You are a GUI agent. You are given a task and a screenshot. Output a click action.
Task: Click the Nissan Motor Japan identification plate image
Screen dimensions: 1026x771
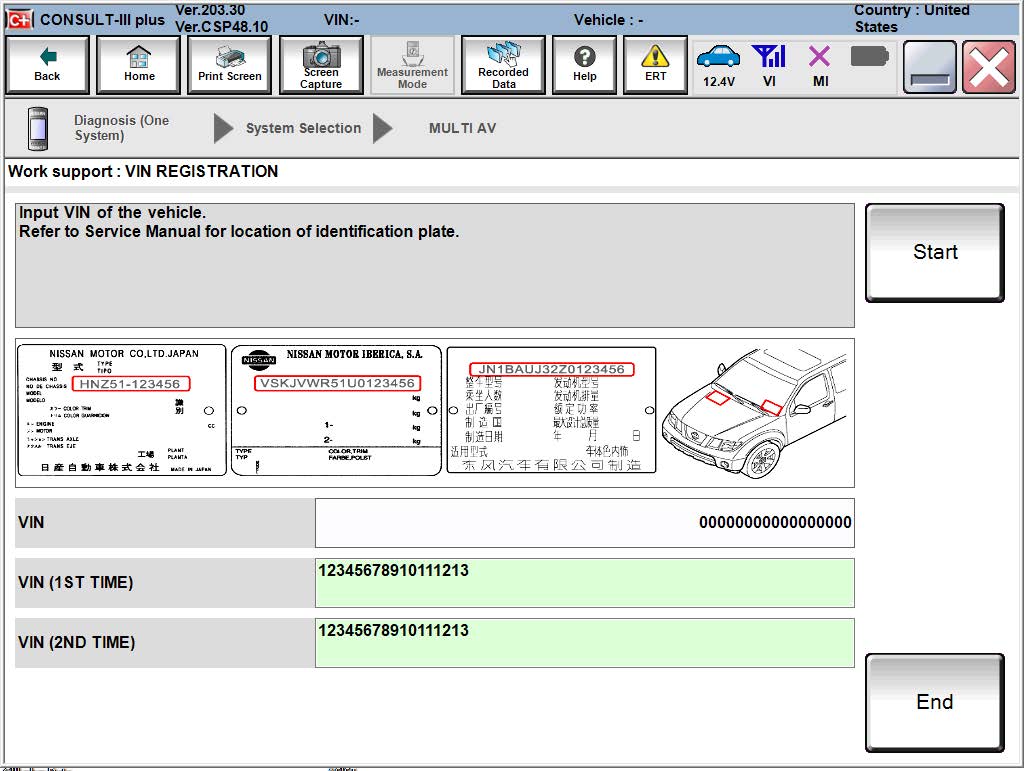tap(122, 410)
